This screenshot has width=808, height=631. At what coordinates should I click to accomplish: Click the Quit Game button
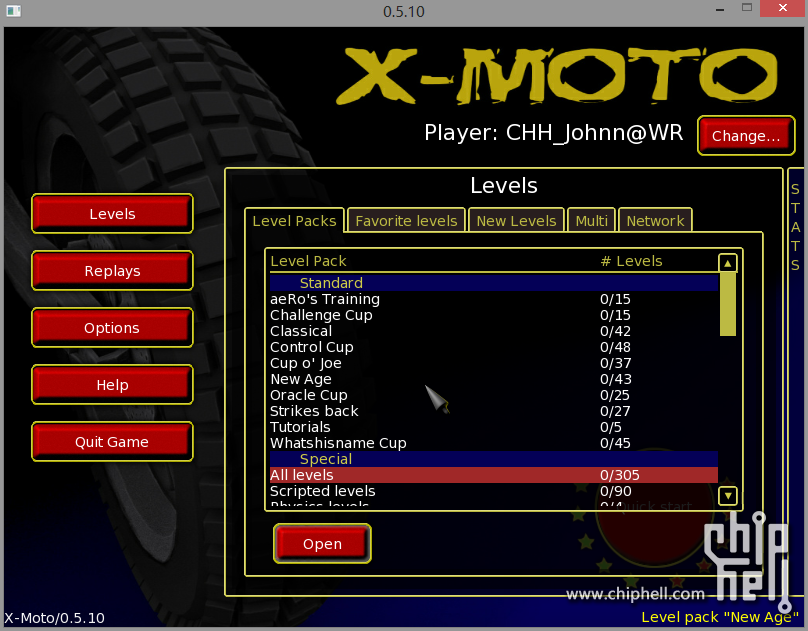coord(112,442)
